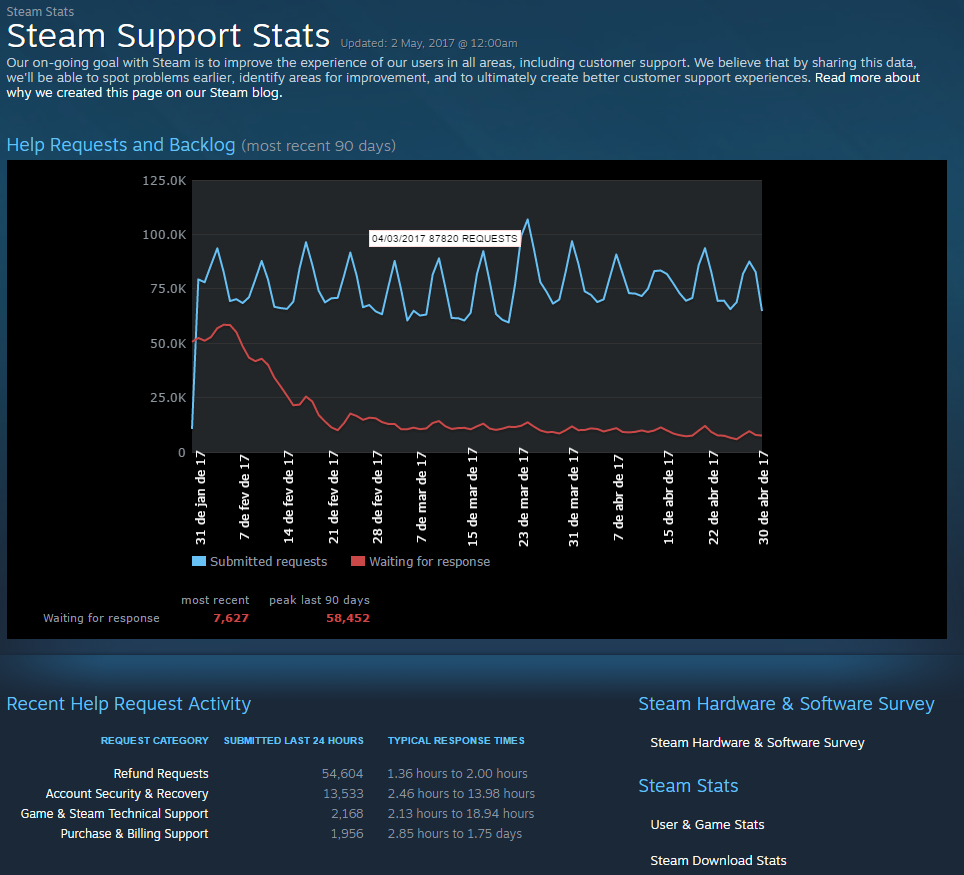Click the 'most recent' column label
964x875 pixels.
tap(215, 600)
